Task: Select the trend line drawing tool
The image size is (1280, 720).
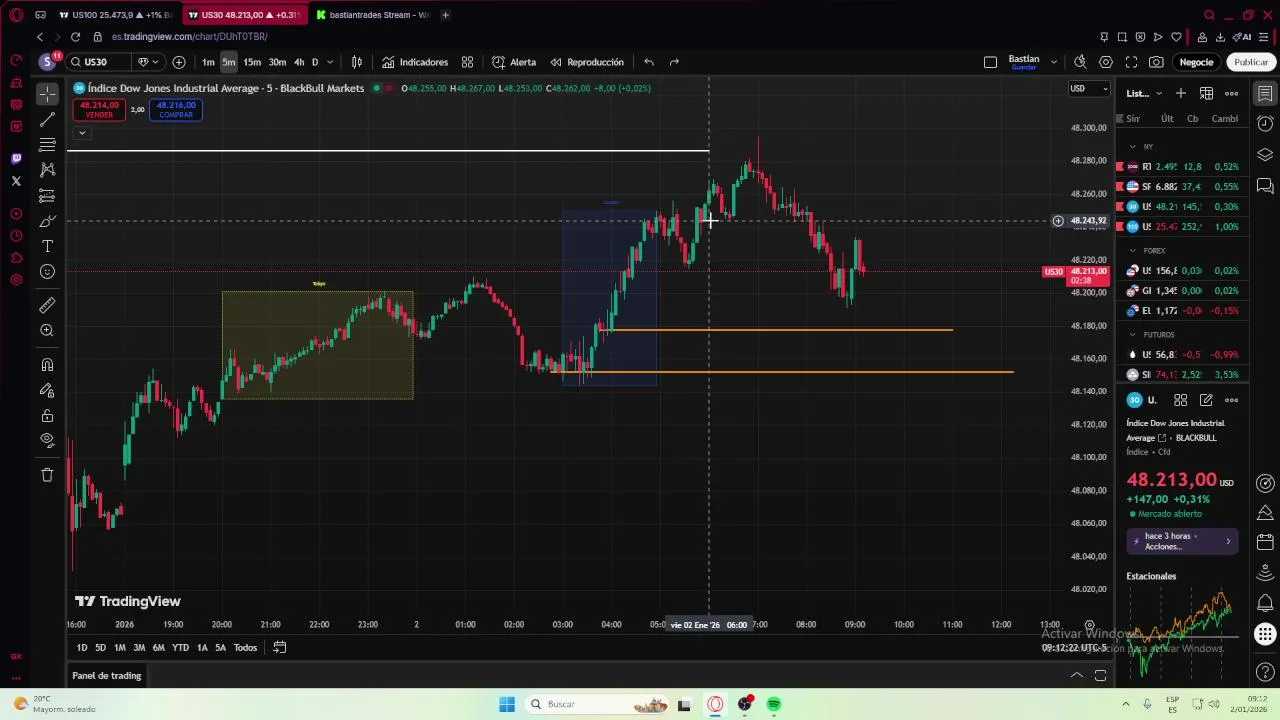Action: pyautogui.click(x=47, y=120)
